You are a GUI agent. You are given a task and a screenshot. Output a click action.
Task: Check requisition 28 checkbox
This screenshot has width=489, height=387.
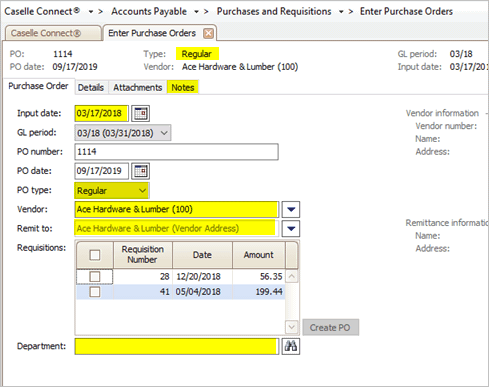tap(95, 276)
